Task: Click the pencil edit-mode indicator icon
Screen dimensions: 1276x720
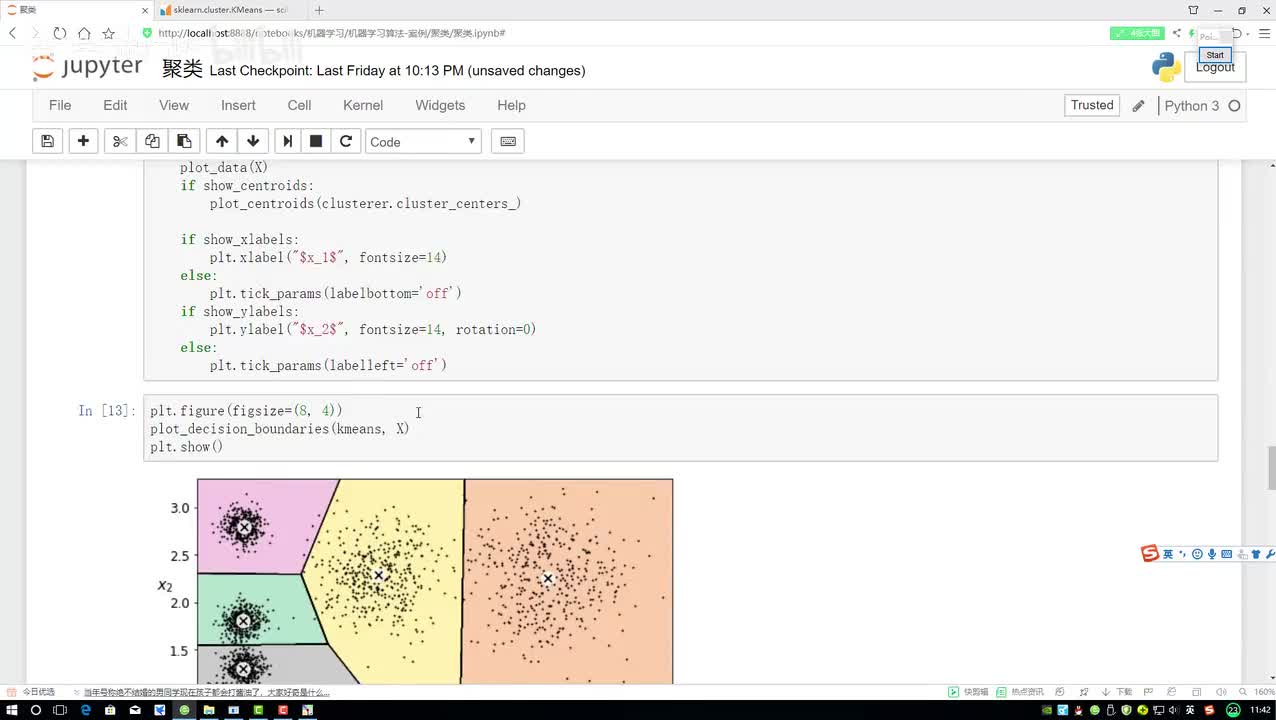Action: pos(1138,106)
